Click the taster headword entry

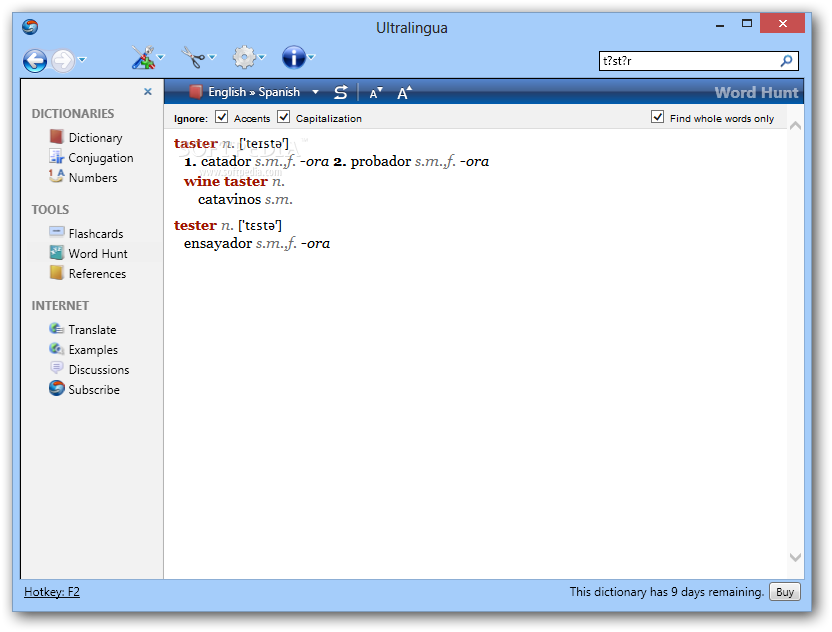pos(196,143)
